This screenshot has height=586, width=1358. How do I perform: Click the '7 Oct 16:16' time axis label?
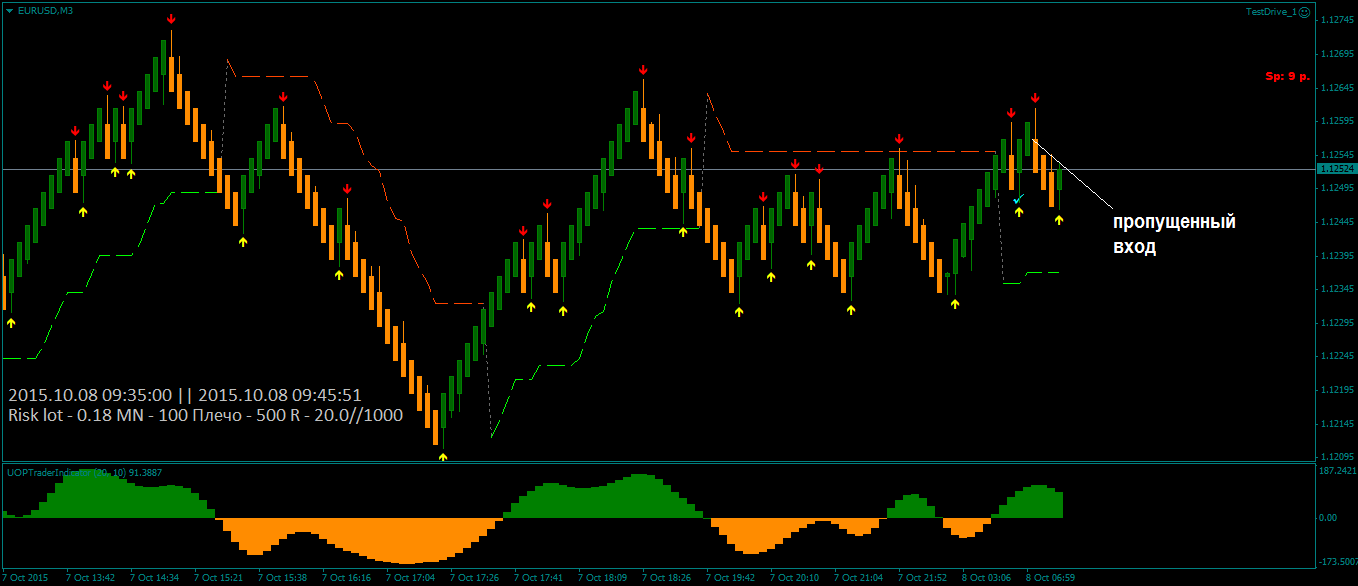346,578
